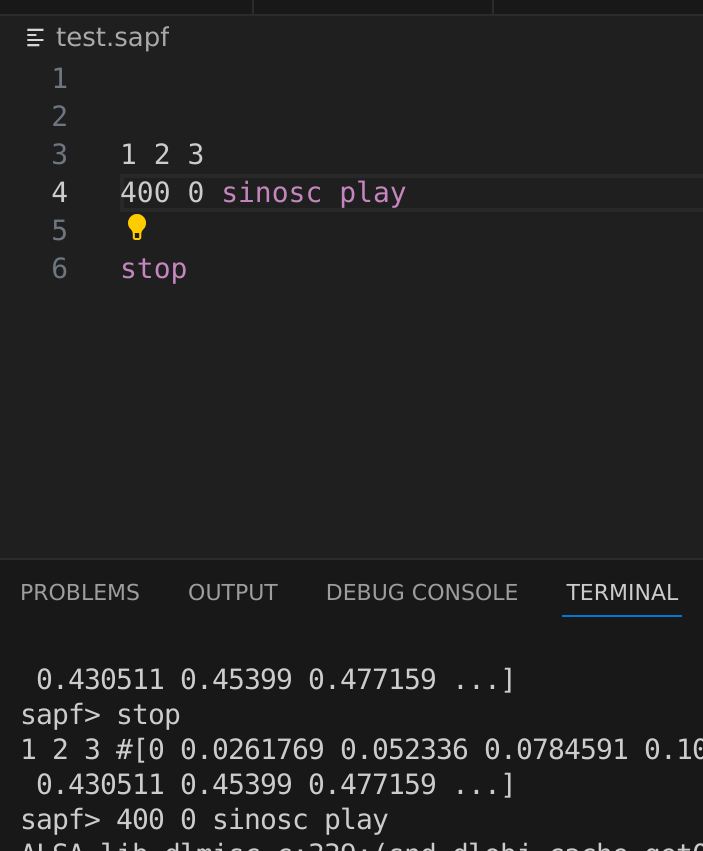Click the word play on editor line 4
Viewport: 703px width, 851px height.
click(372, 192)
